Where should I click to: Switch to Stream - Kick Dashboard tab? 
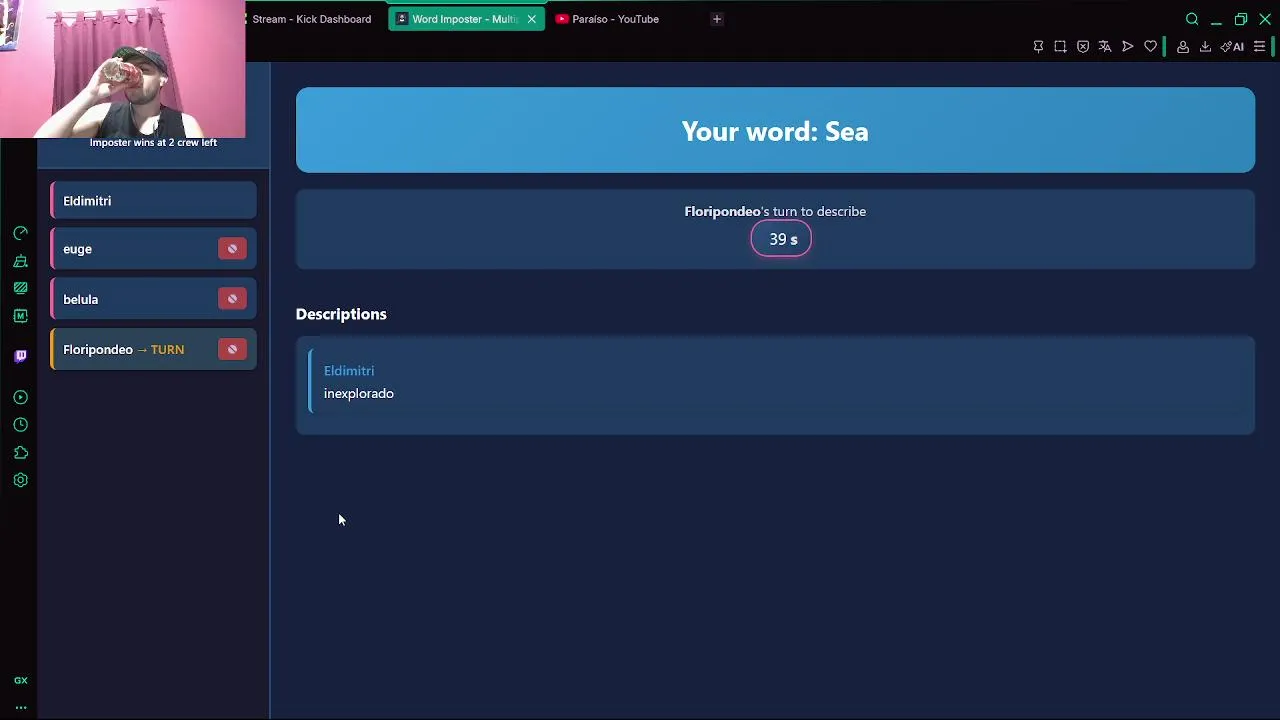(310, 19)
